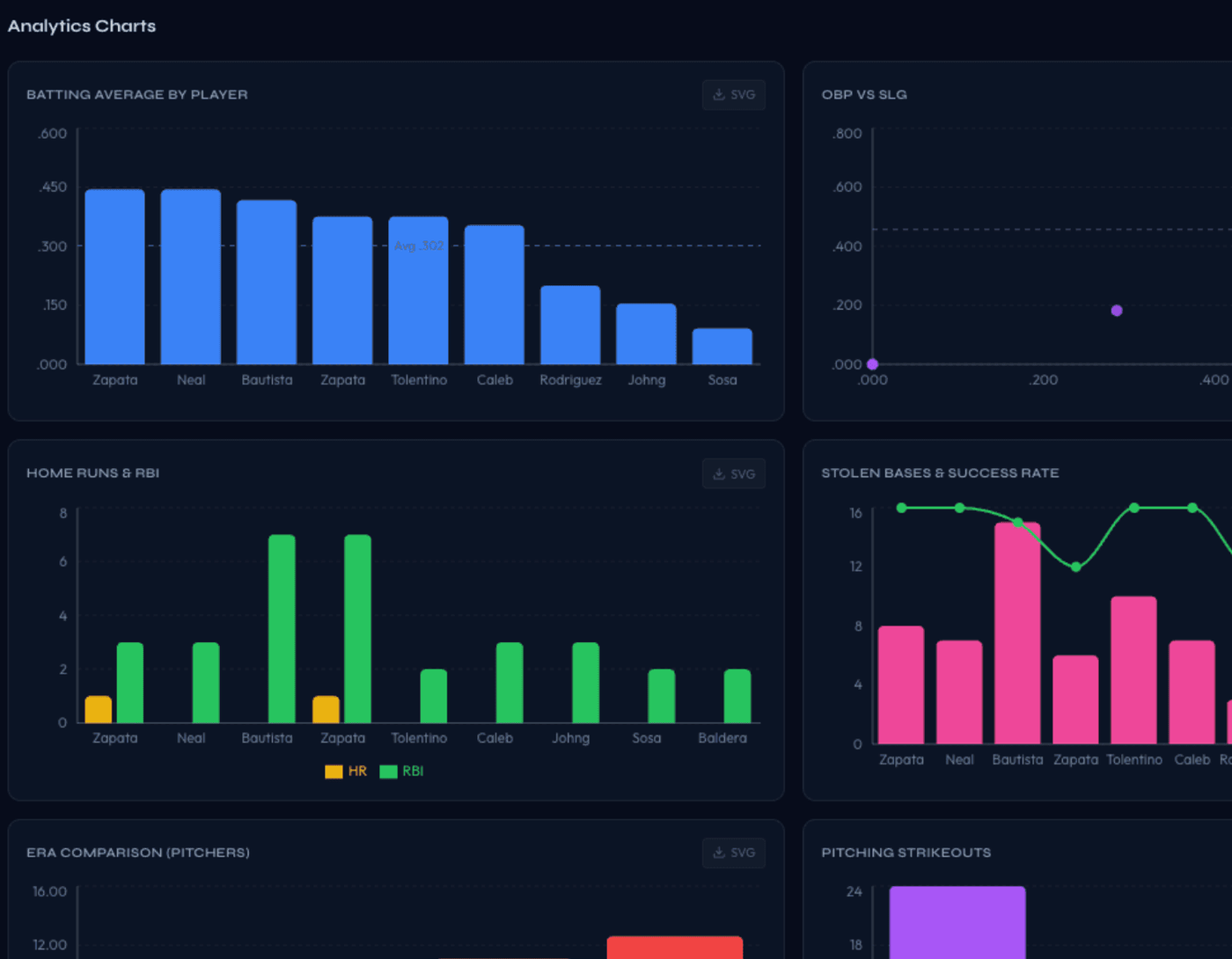Select success rate point above Tolentino
The width and height of the screenshot is (1232, 959).
(1134, 508)
